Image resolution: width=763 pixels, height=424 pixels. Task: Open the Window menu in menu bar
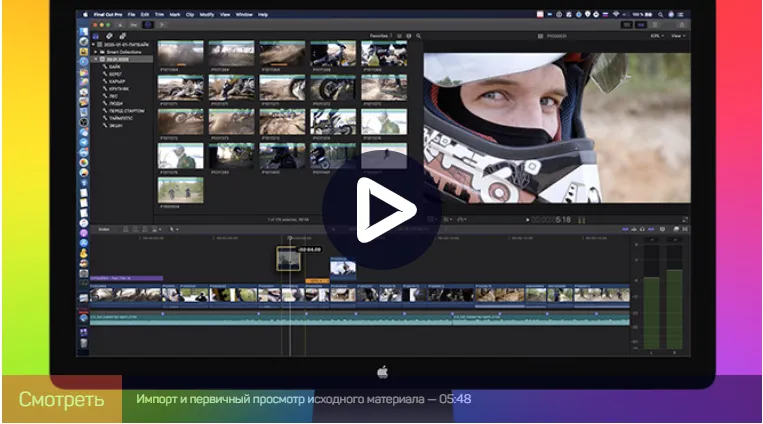tap(243, 15)
